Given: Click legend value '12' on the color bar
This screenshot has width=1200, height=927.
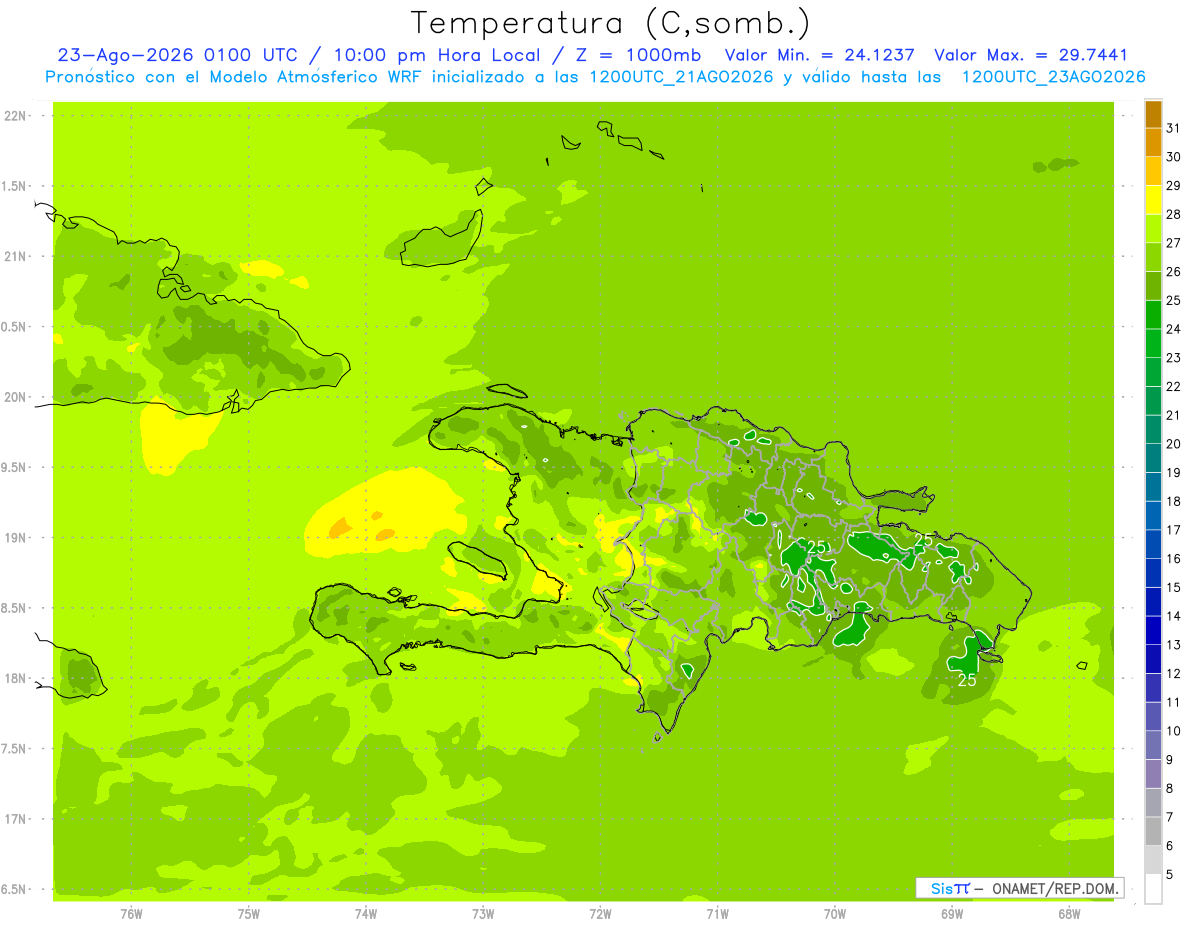Looking at the screenshot, I should click(1173, 674).
